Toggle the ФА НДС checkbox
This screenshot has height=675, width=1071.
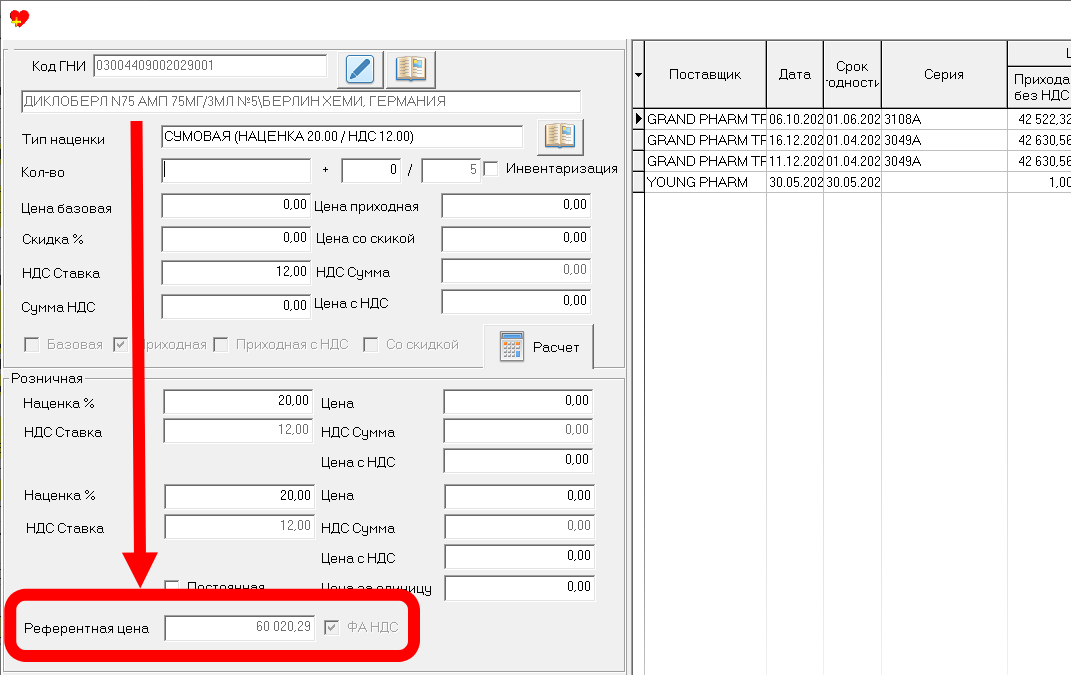tap(331, 627)
